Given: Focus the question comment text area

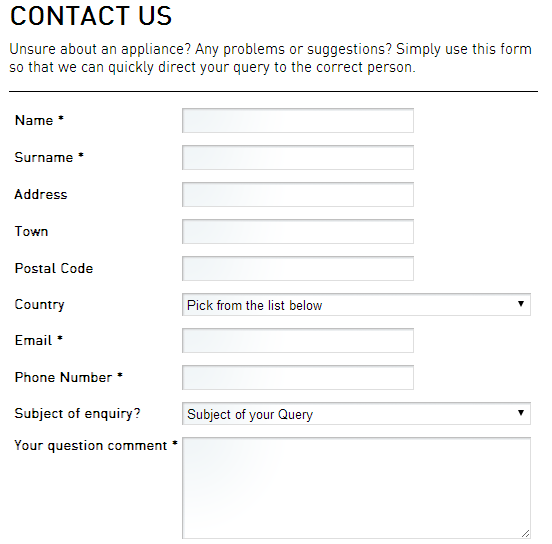Looking at the screenshot, I should point(356,488).
